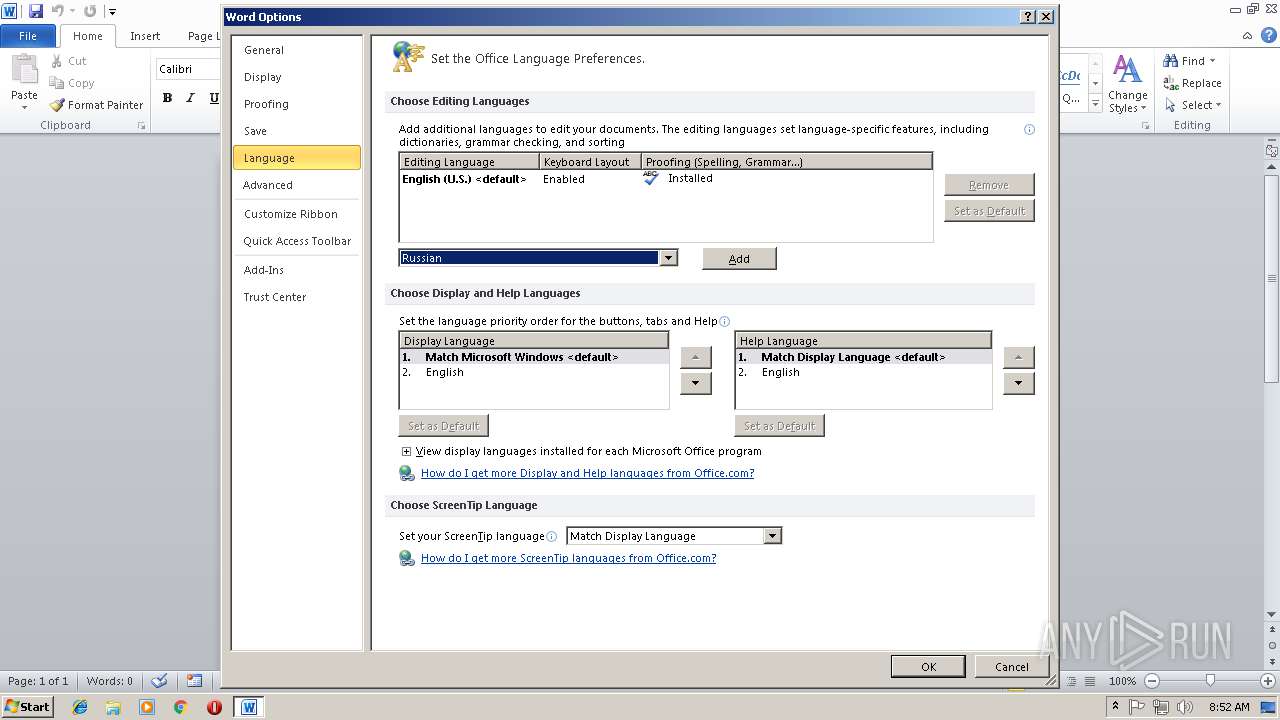Click the Add language button
1280x720 pixels.
coord(739,258)
